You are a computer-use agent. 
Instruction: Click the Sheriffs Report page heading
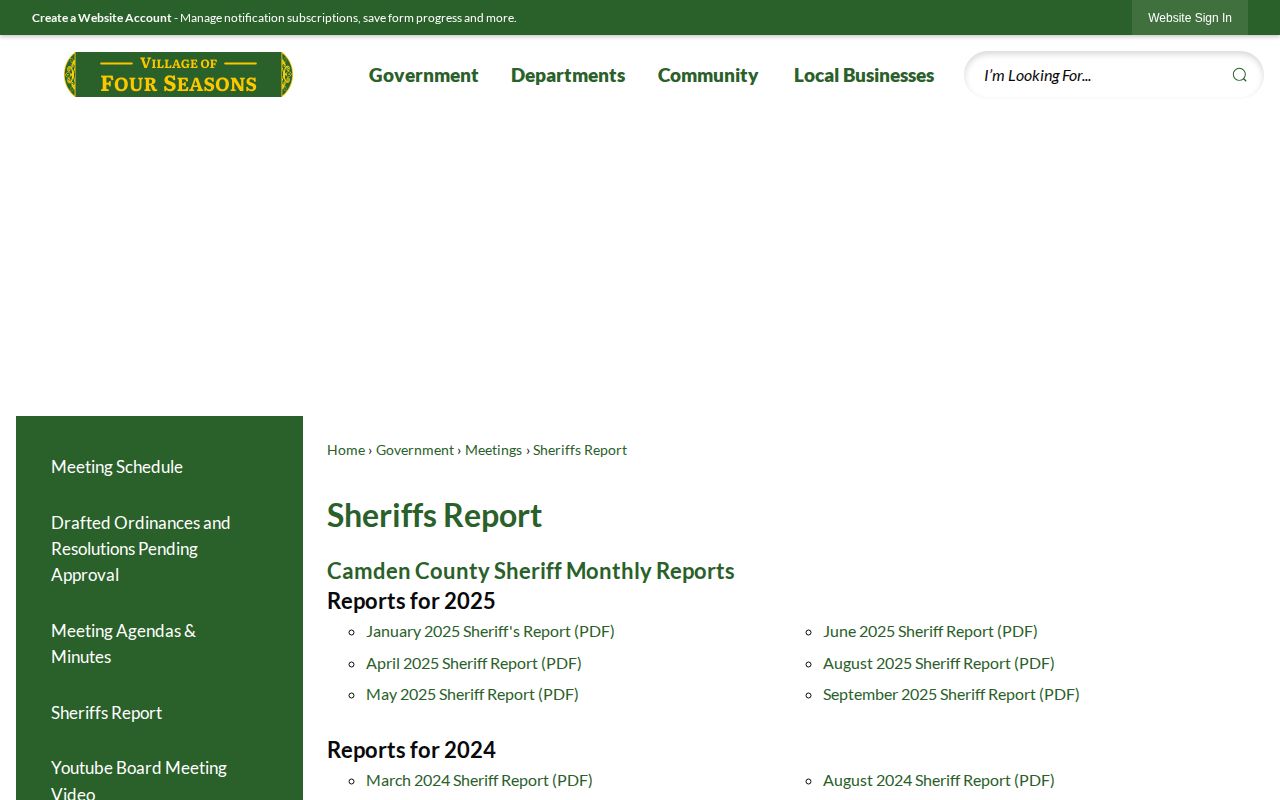tap(434, 516)
